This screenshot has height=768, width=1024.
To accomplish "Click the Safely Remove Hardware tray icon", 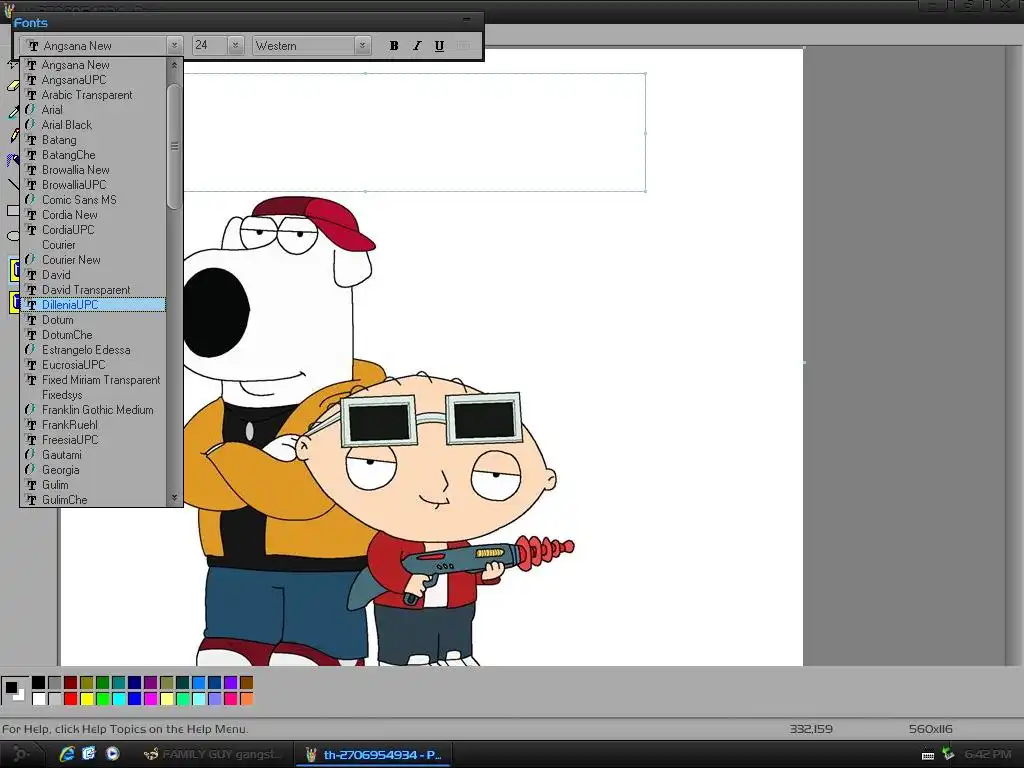I will 948,754.
